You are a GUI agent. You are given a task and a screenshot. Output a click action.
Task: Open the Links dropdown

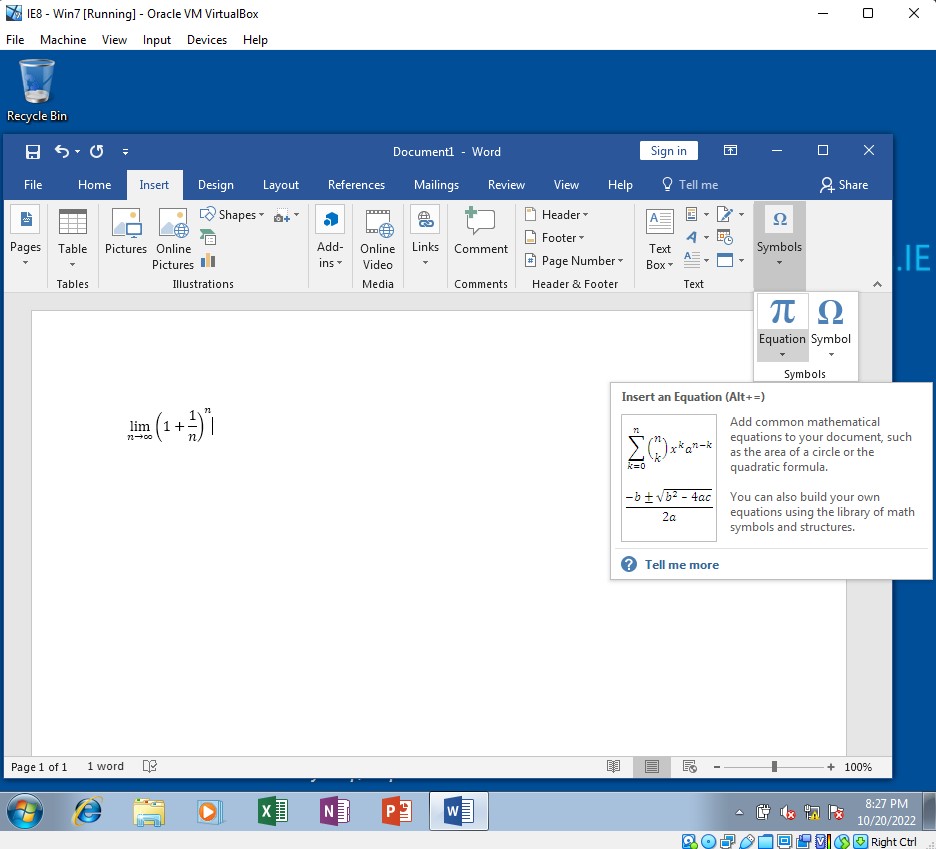[425, 236]
